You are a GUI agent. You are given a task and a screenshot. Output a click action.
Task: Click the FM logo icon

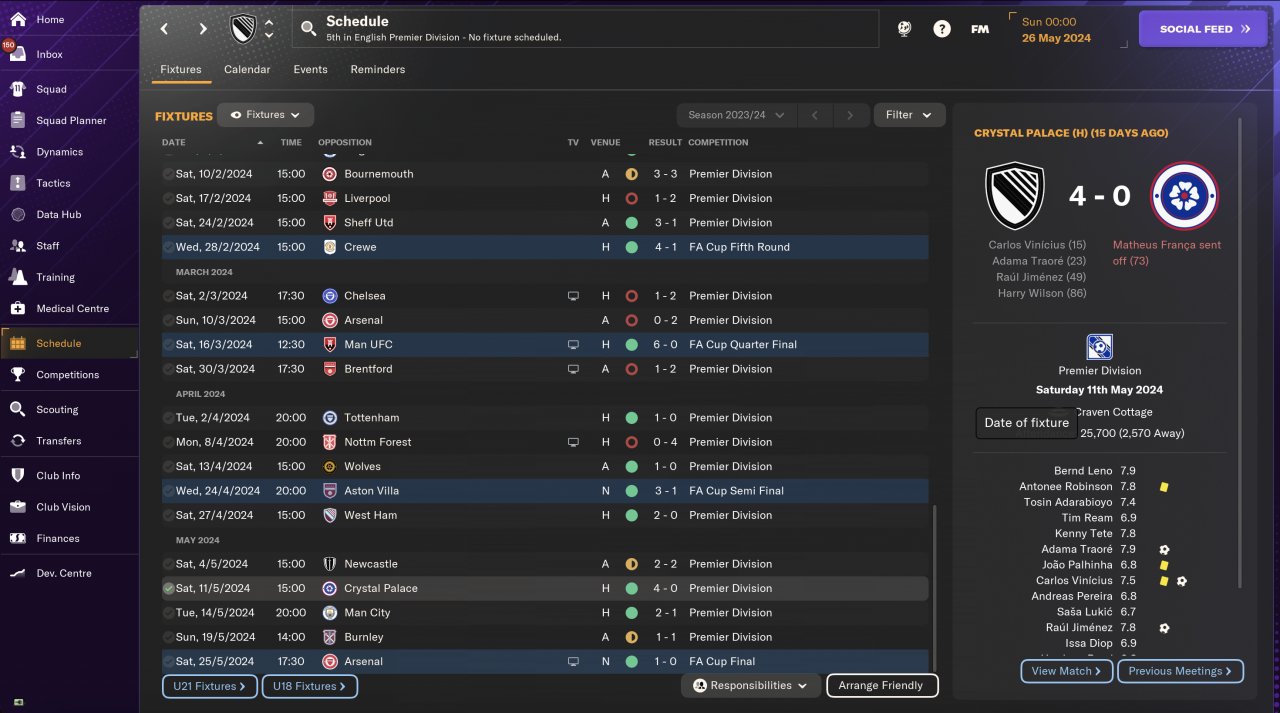coord(980,29)
